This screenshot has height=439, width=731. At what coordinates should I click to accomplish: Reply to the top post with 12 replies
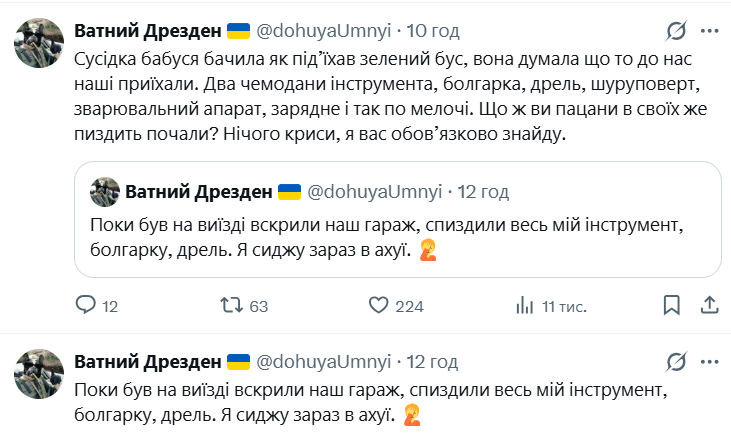(x=87, y=305)
